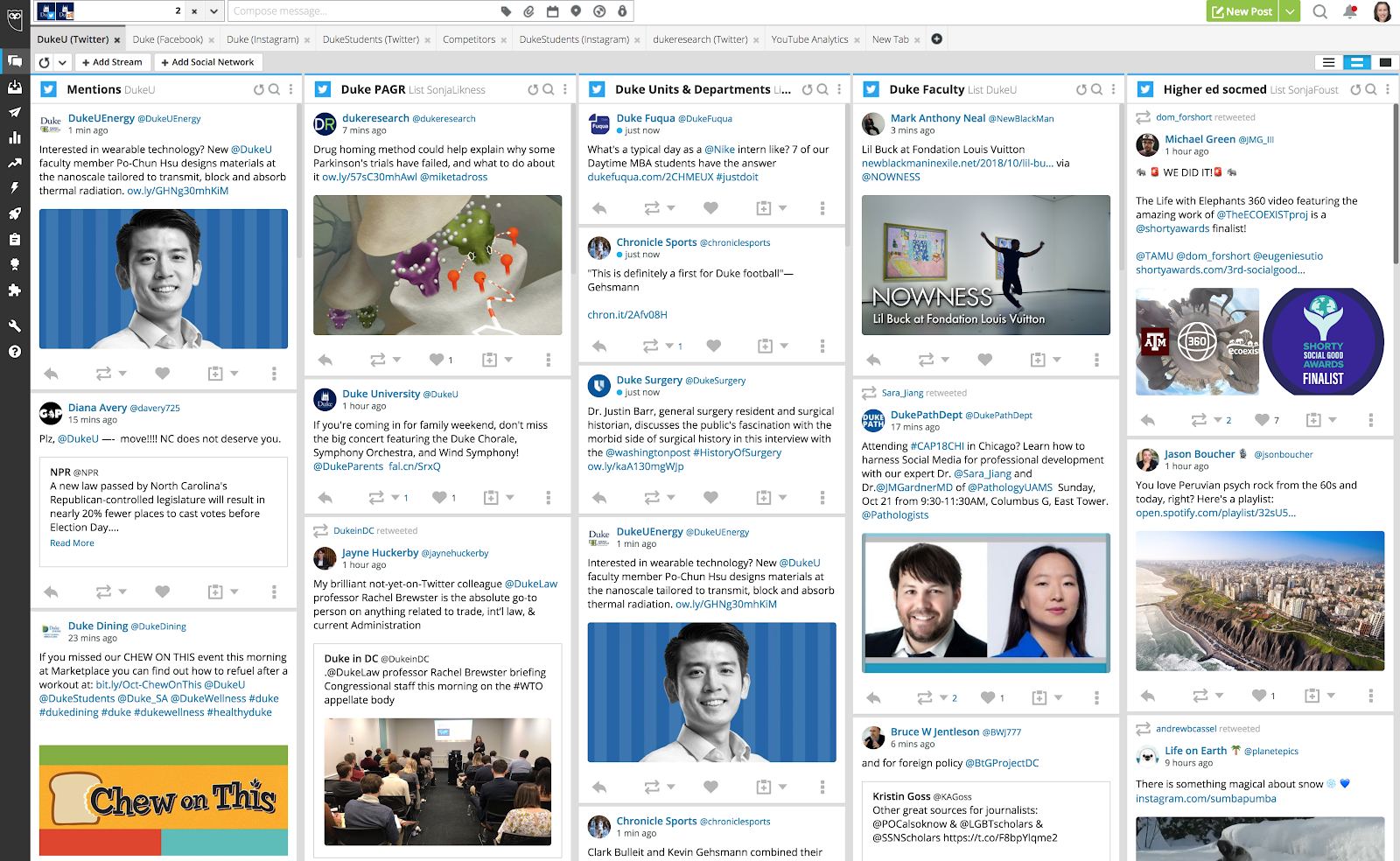
Task: Like the Mark Anthony Neal tweet
Action: (x=985, y=360)
